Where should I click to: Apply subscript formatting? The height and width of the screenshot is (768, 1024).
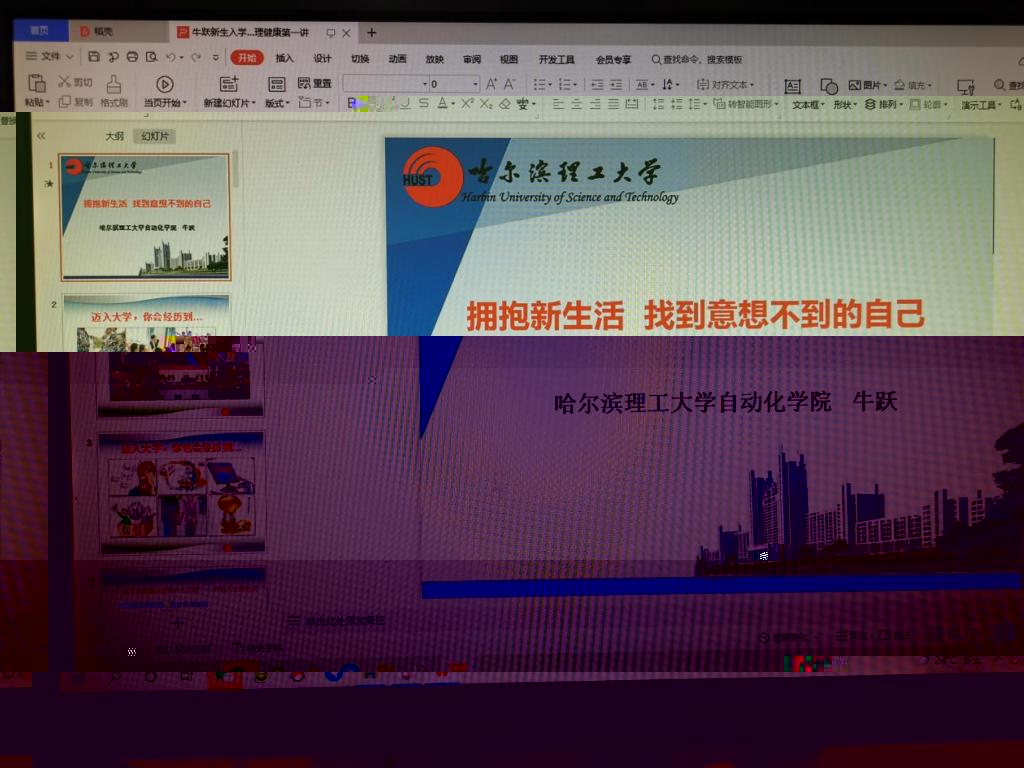pos(486,103)
